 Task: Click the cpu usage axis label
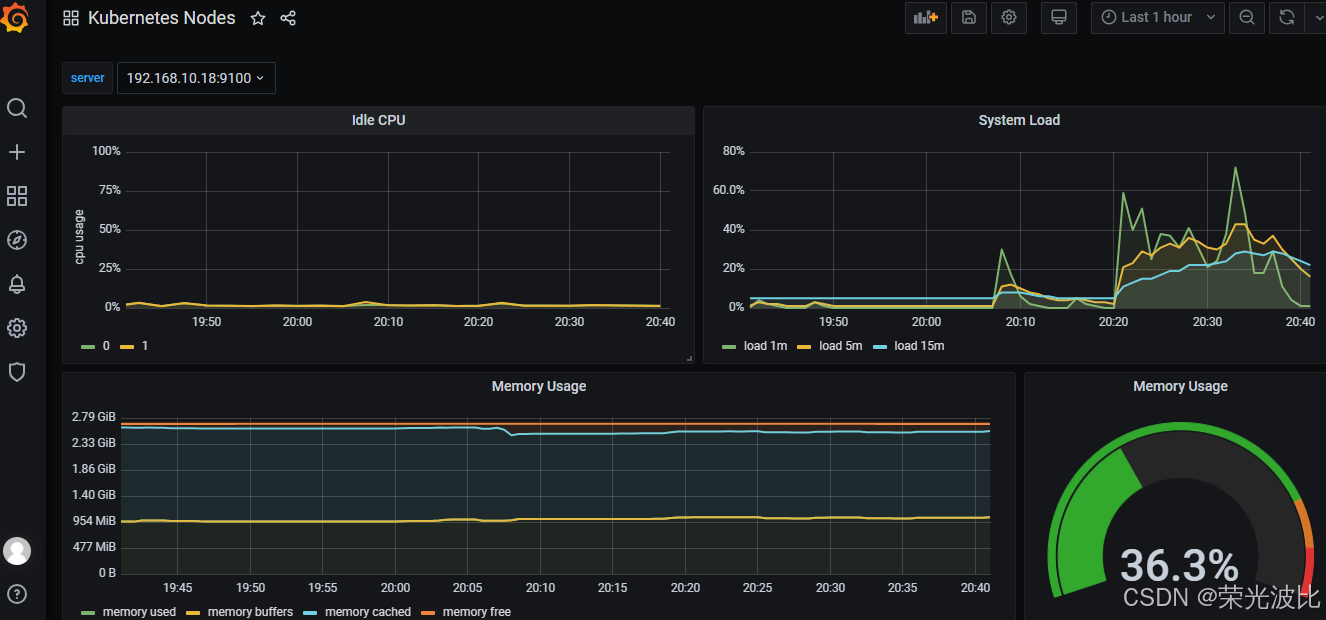80,237
